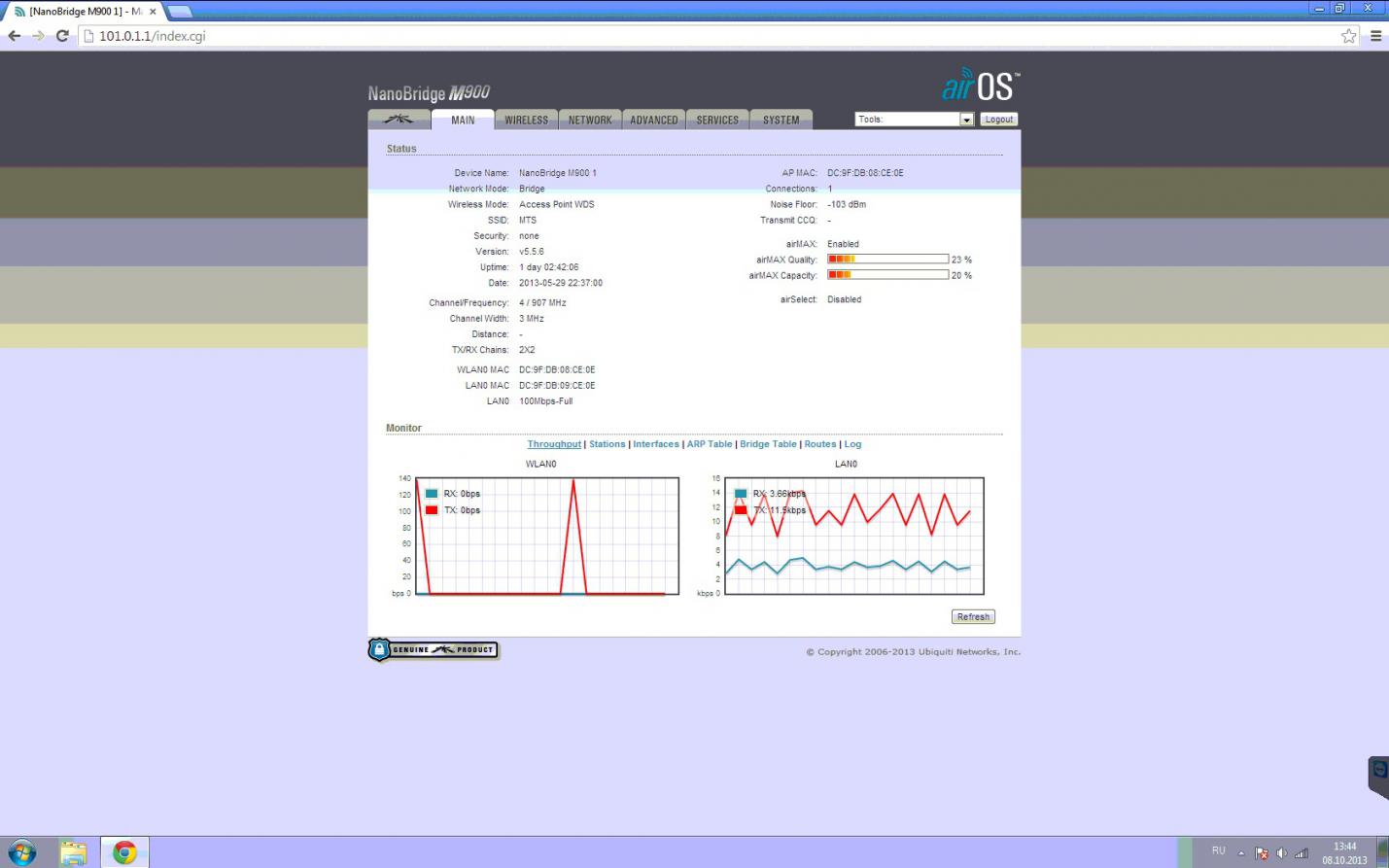The height and width of the screenshot is (868, 1389).
Task: Select the noise floor -103 dBm
Action: pos(847,205)
